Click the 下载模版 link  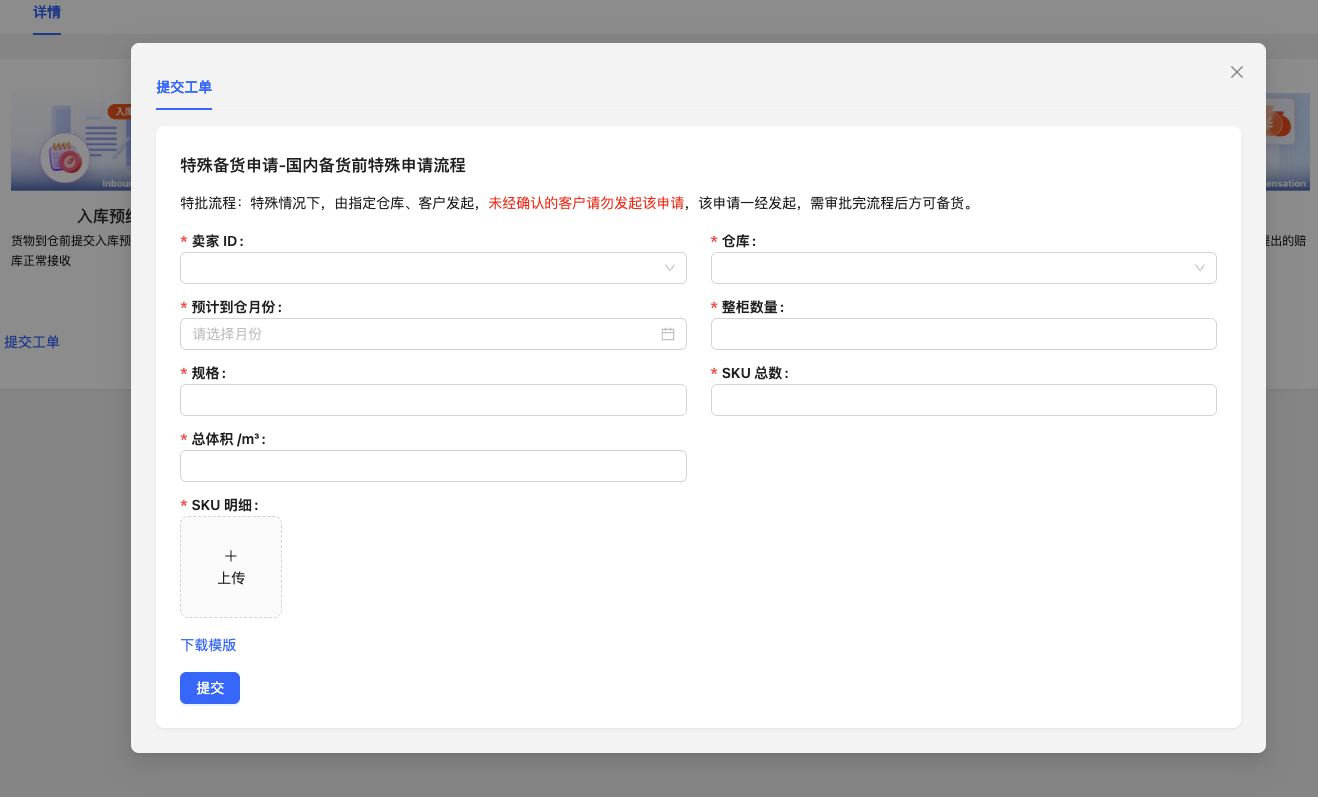[208, 645]
